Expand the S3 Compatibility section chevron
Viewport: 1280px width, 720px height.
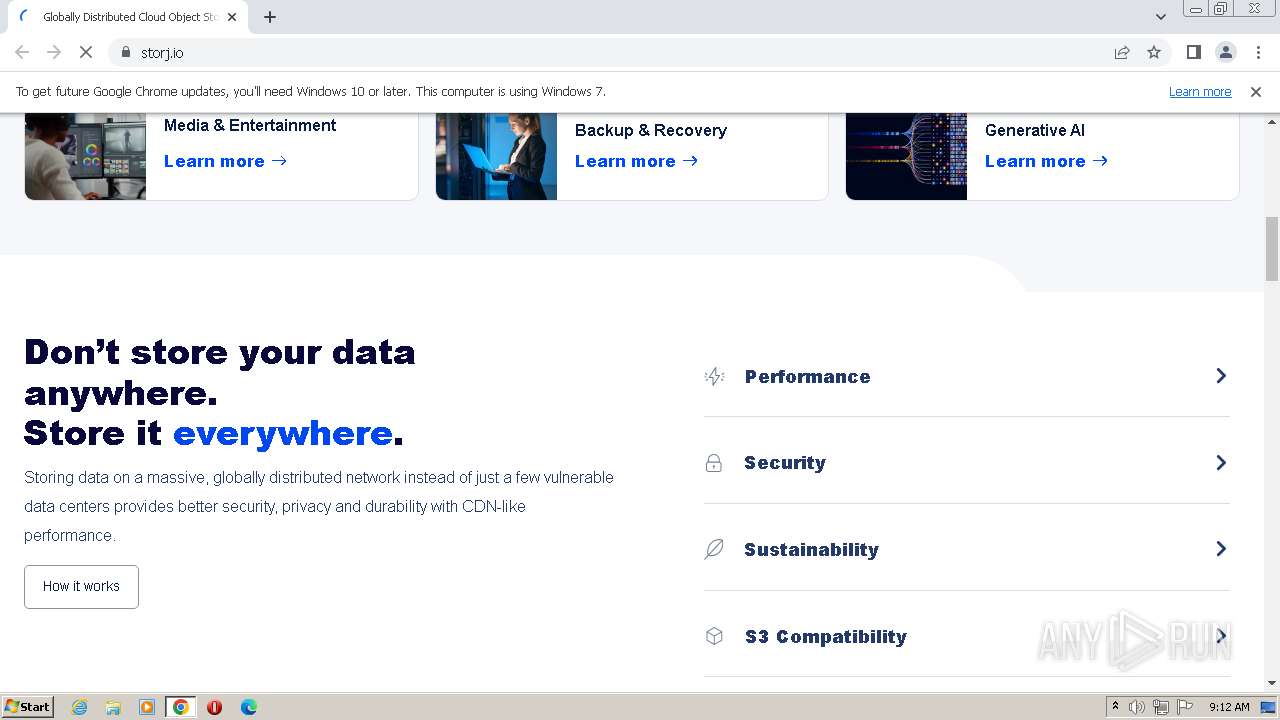(x=1221, y=636)
